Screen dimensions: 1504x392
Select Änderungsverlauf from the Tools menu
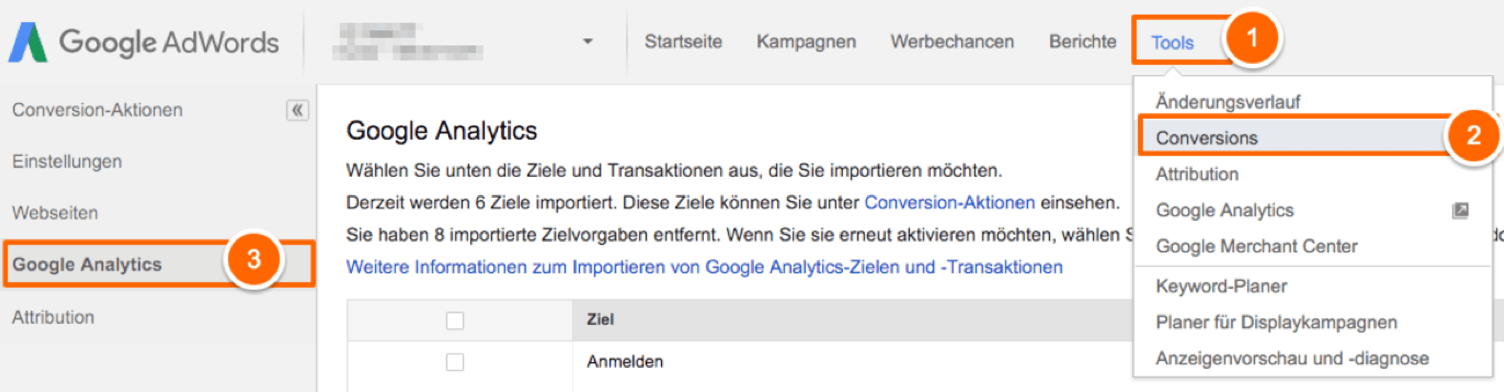click(x=1228, y=102)
